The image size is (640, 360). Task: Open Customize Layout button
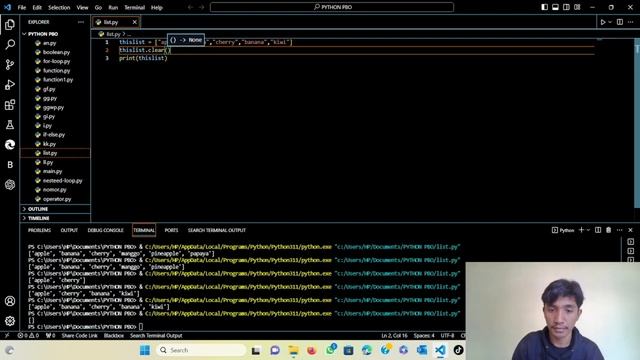(x=577, y=7)
